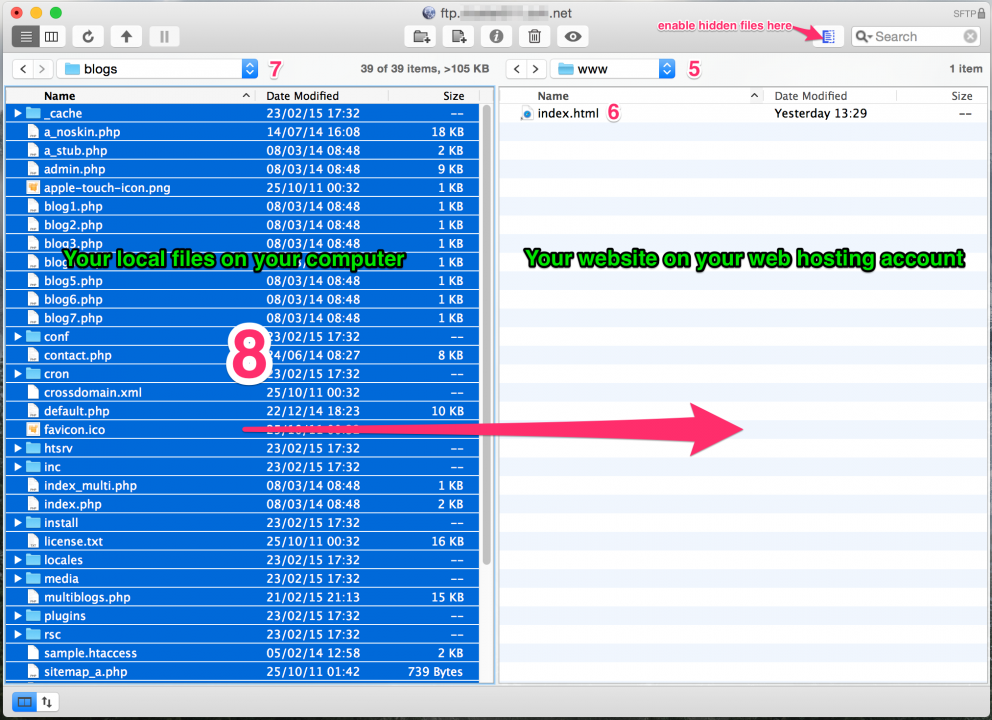Expand the media folder

(18, 578)
